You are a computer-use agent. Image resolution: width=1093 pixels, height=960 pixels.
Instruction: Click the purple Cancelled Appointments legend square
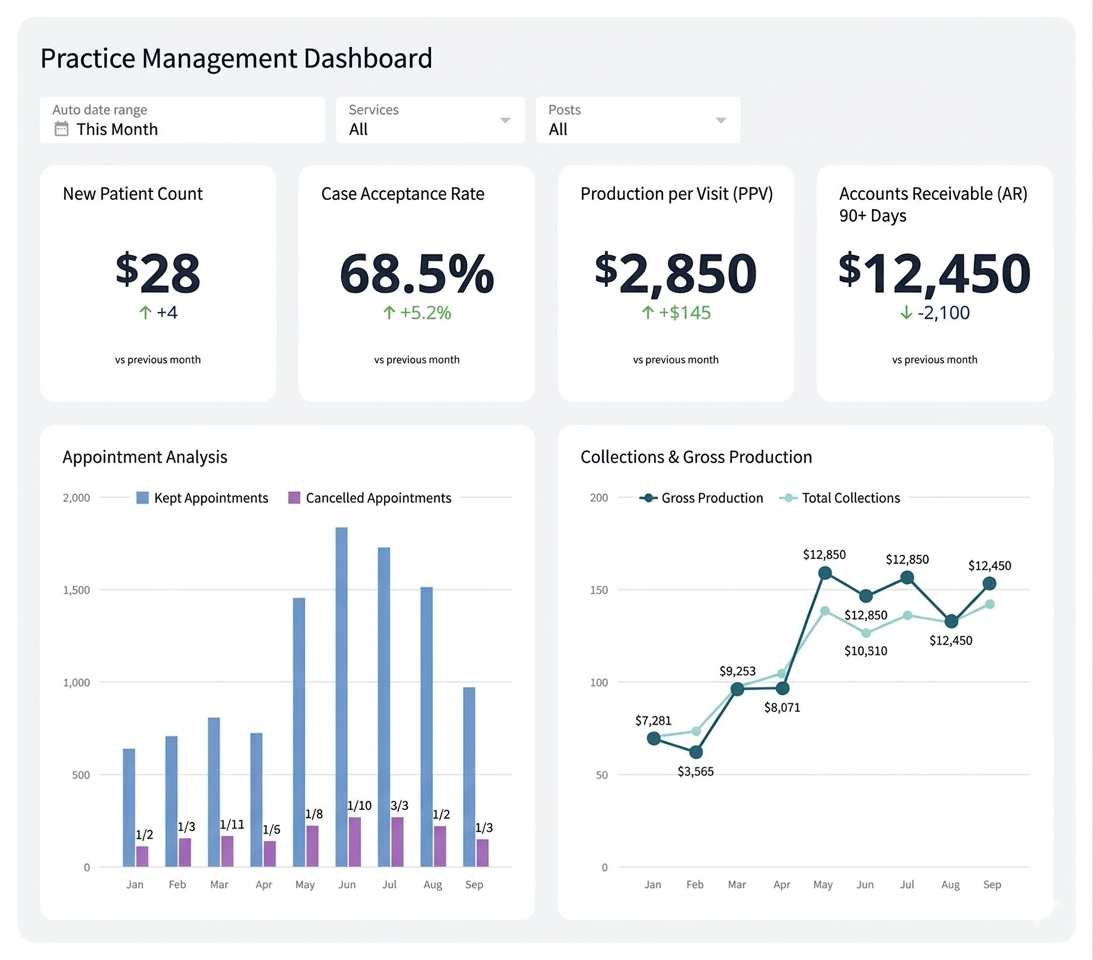pos(288,497)
